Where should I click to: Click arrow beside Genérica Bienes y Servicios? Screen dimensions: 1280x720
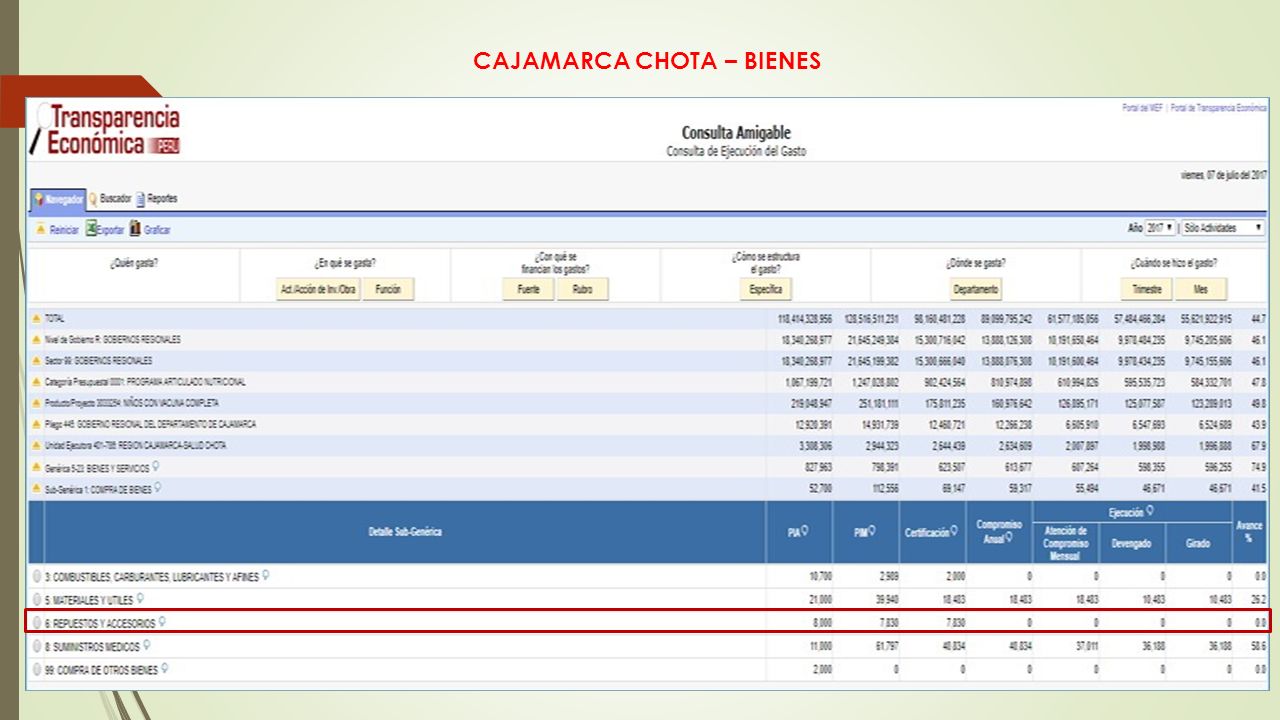click(37, 468)
